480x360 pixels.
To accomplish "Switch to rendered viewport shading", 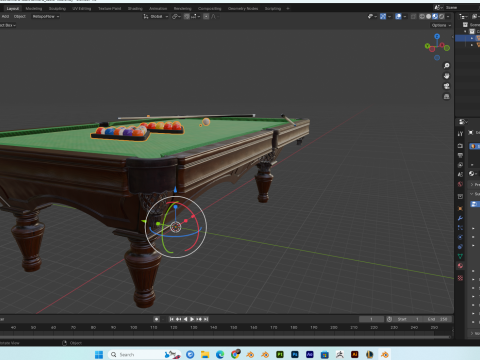I will coord(441,16).
